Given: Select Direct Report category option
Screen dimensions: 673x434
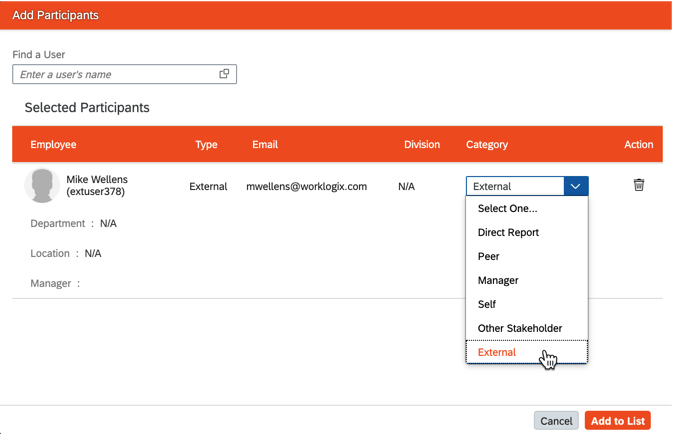Looking at the screenshot, I should (x=508, y=232).
